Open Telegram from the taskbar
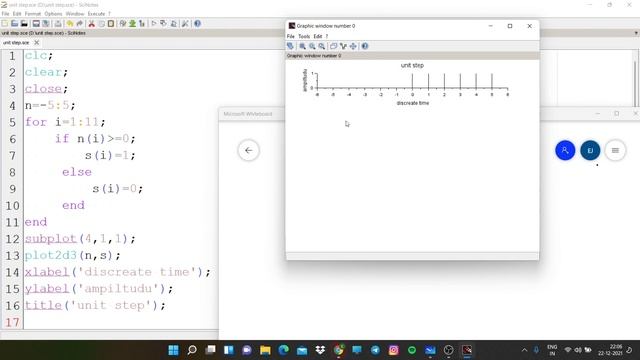This screenshot has height=360, width=640. 375,350
